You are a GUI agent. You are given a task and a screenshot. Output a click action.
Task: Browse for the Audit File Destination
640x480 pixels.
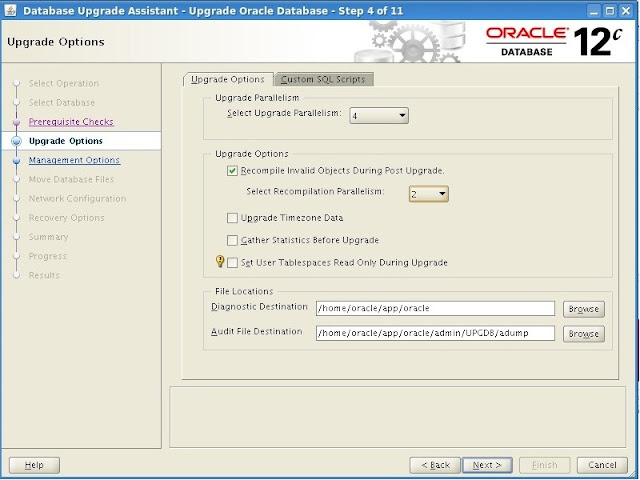(584, 334)
